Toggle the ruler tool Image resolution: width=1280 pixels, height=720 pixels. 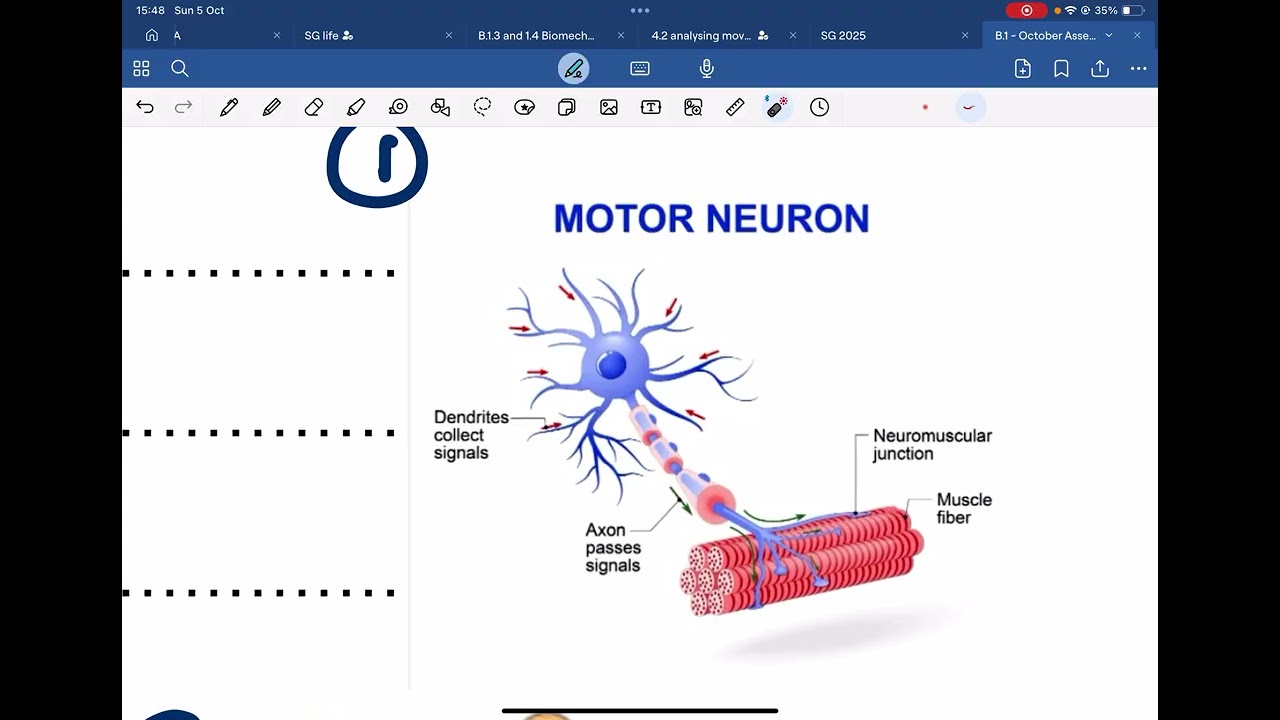point(735,107)
